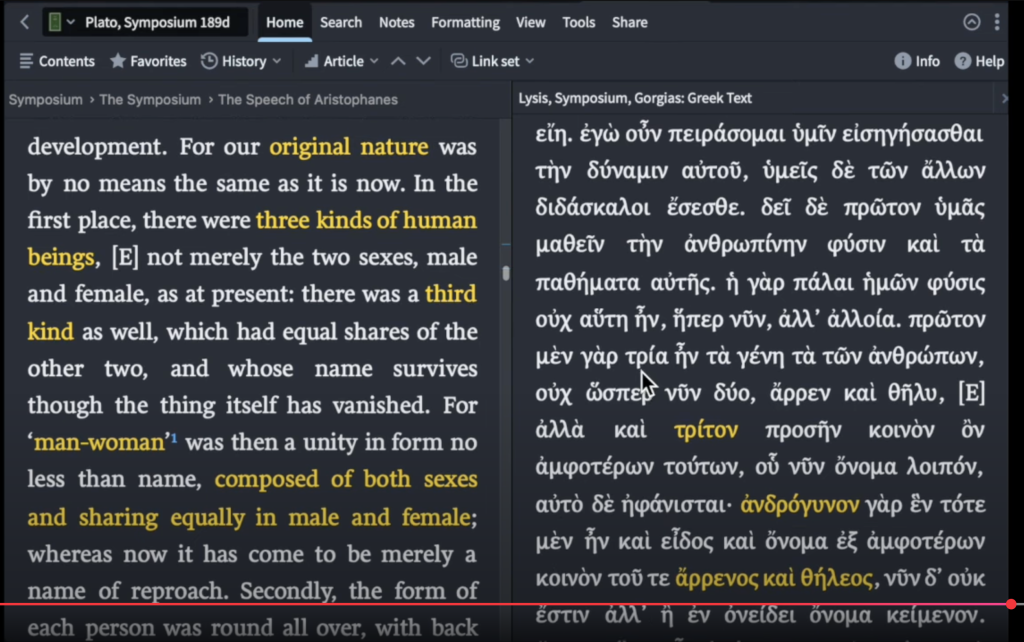The image size is (1024, 642).
Task: Open Favorites with the star icon
Action: [148, 61]
